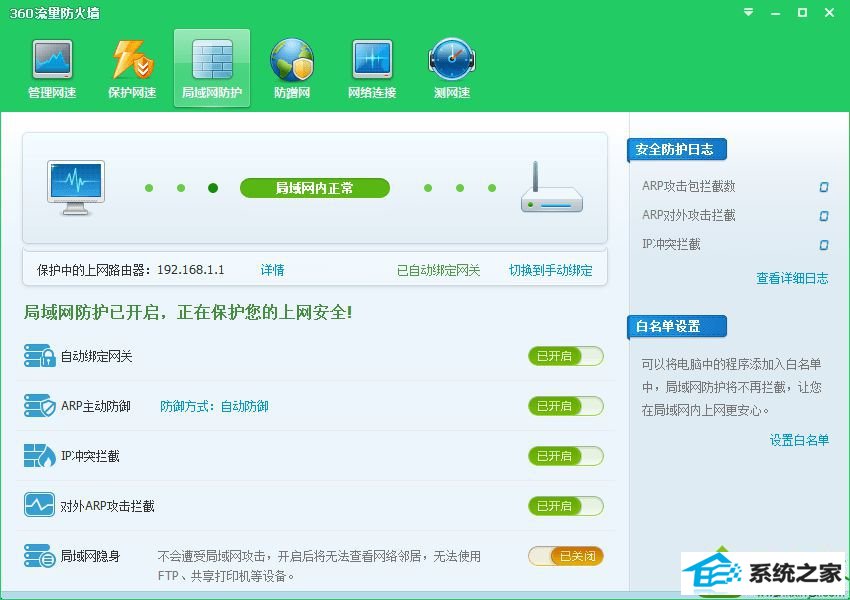
Task: Click the 局域网内正常 status pill
Action: tap(314, 188)
